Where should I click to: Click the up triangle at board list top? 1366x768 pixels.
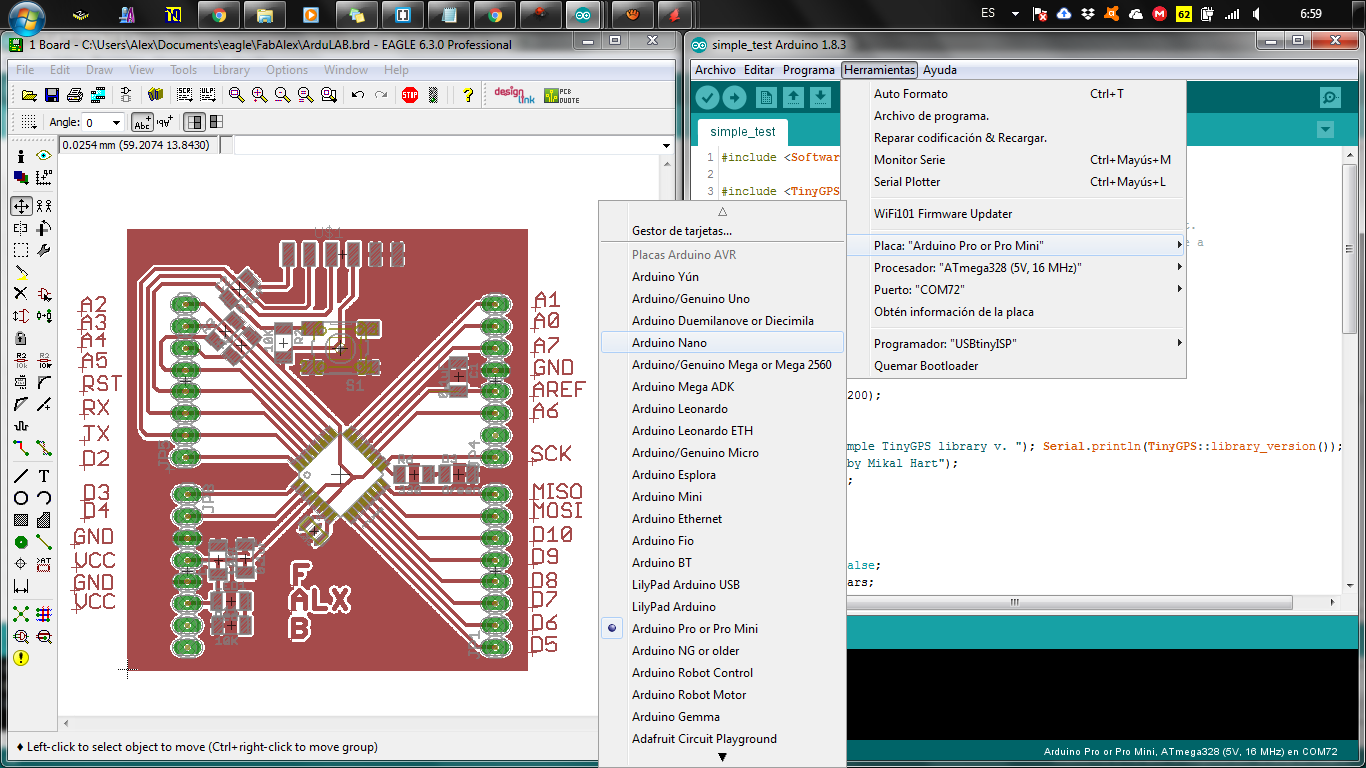click(x=722, y=211)
